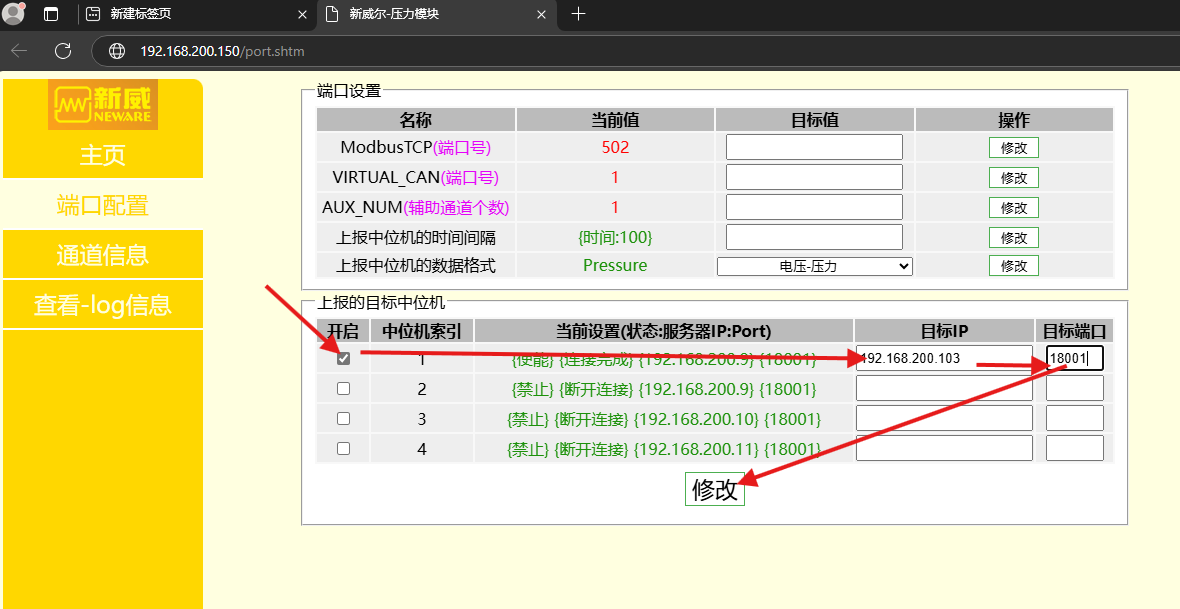Uncheck enable box for 中位机 index 1
The height and width of the screenshot is (609, 1180).
click(343, 358)
